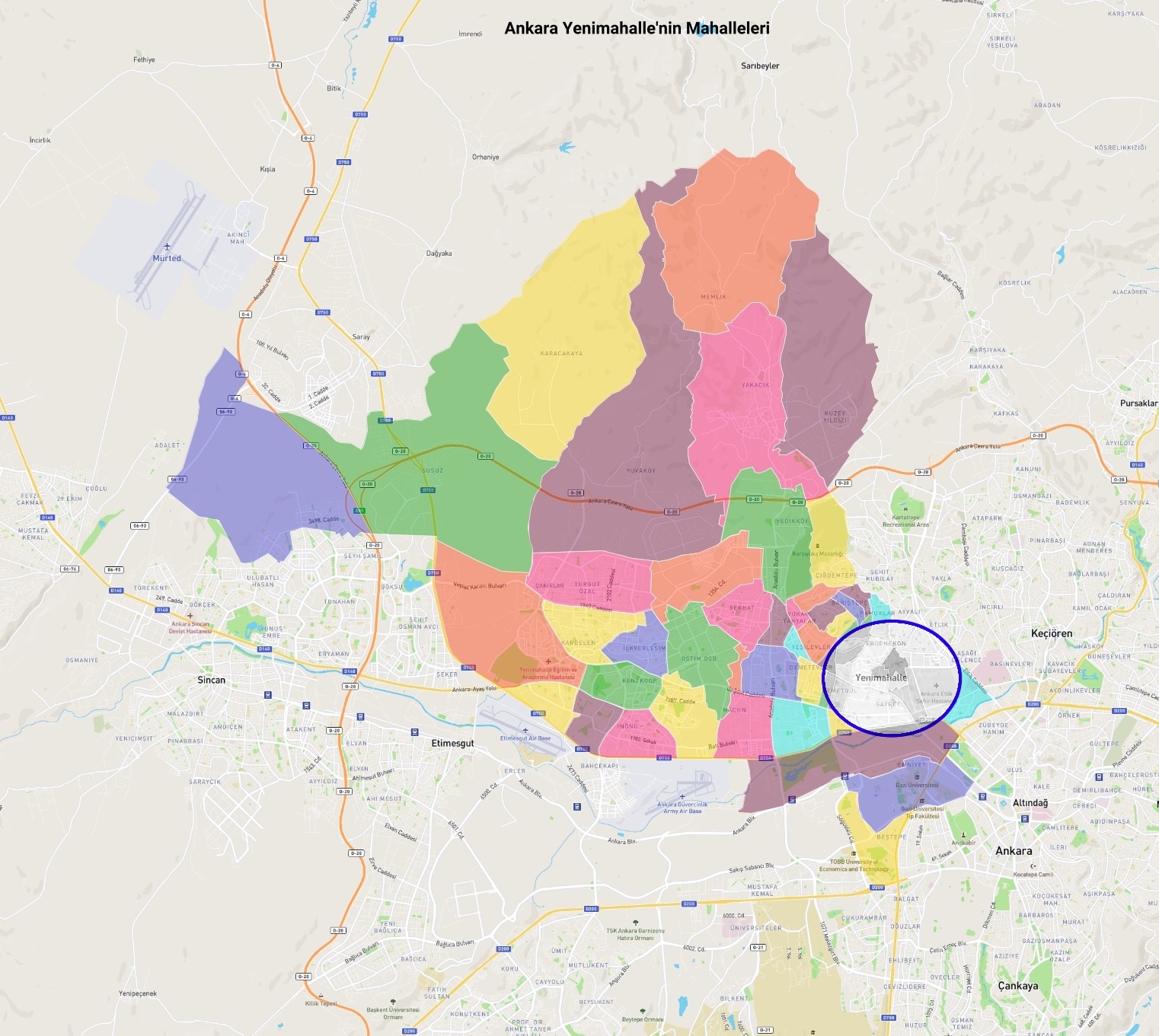Click the Susuz label on green region
Viewport: 1159px width, 1036px height.
tap(433, 470)
